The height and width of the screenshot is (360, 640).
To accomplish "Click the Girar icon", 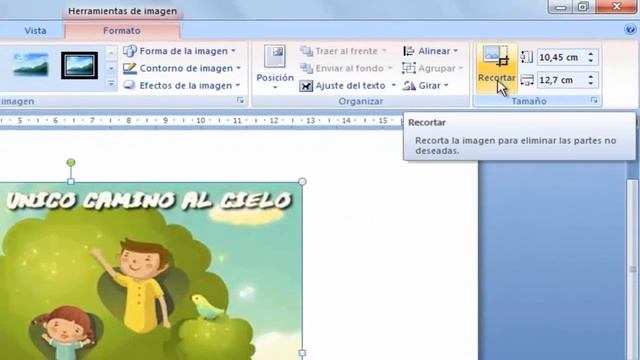I will point(409,86).
